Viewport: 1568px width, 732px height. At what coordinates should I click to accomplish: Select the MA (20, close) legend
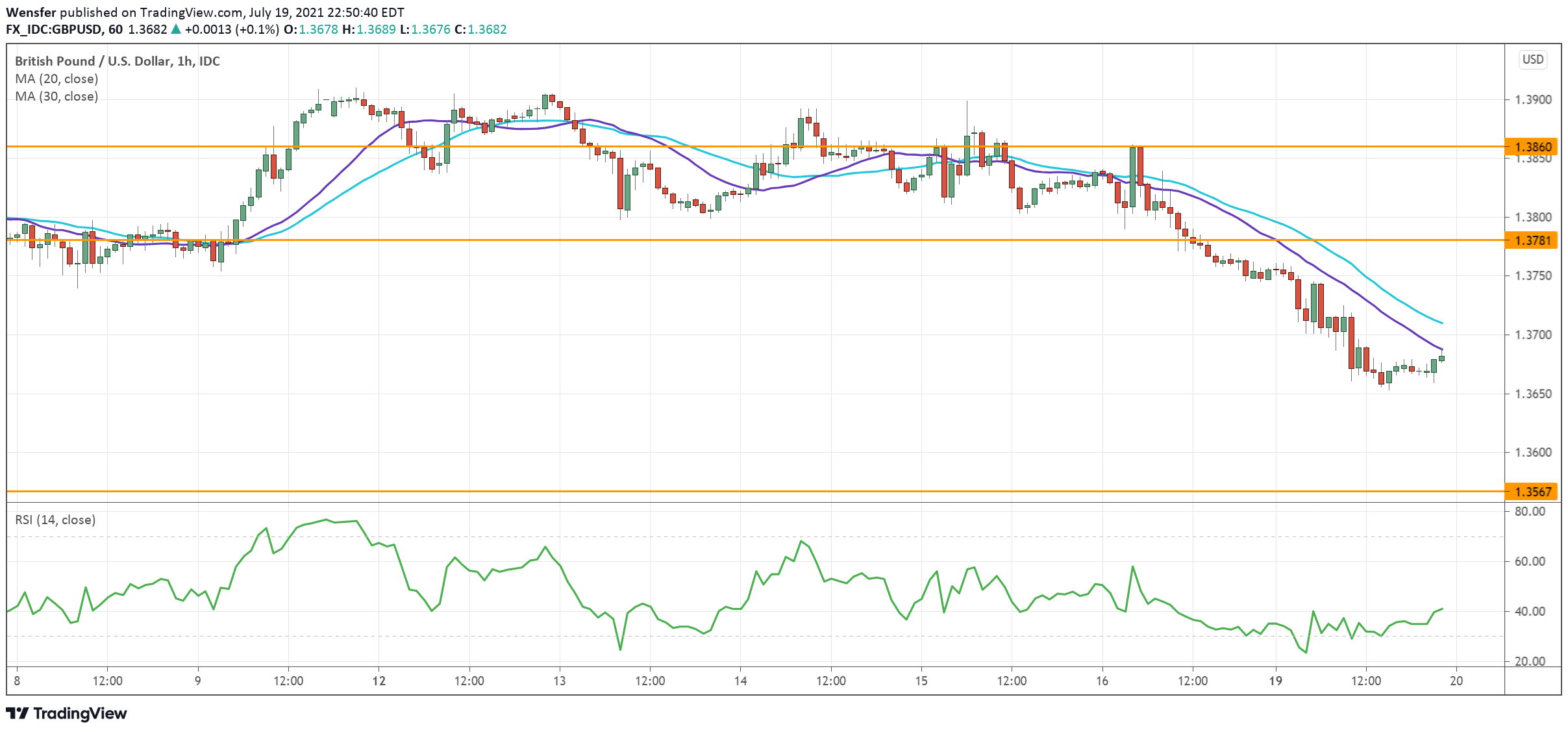click(x=56, y=79)
